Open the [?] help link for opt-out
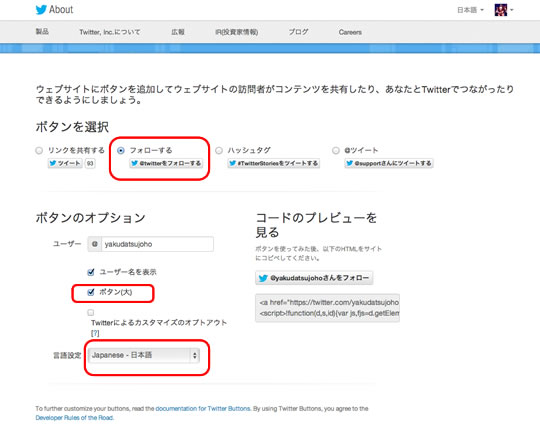 (95, 333)
